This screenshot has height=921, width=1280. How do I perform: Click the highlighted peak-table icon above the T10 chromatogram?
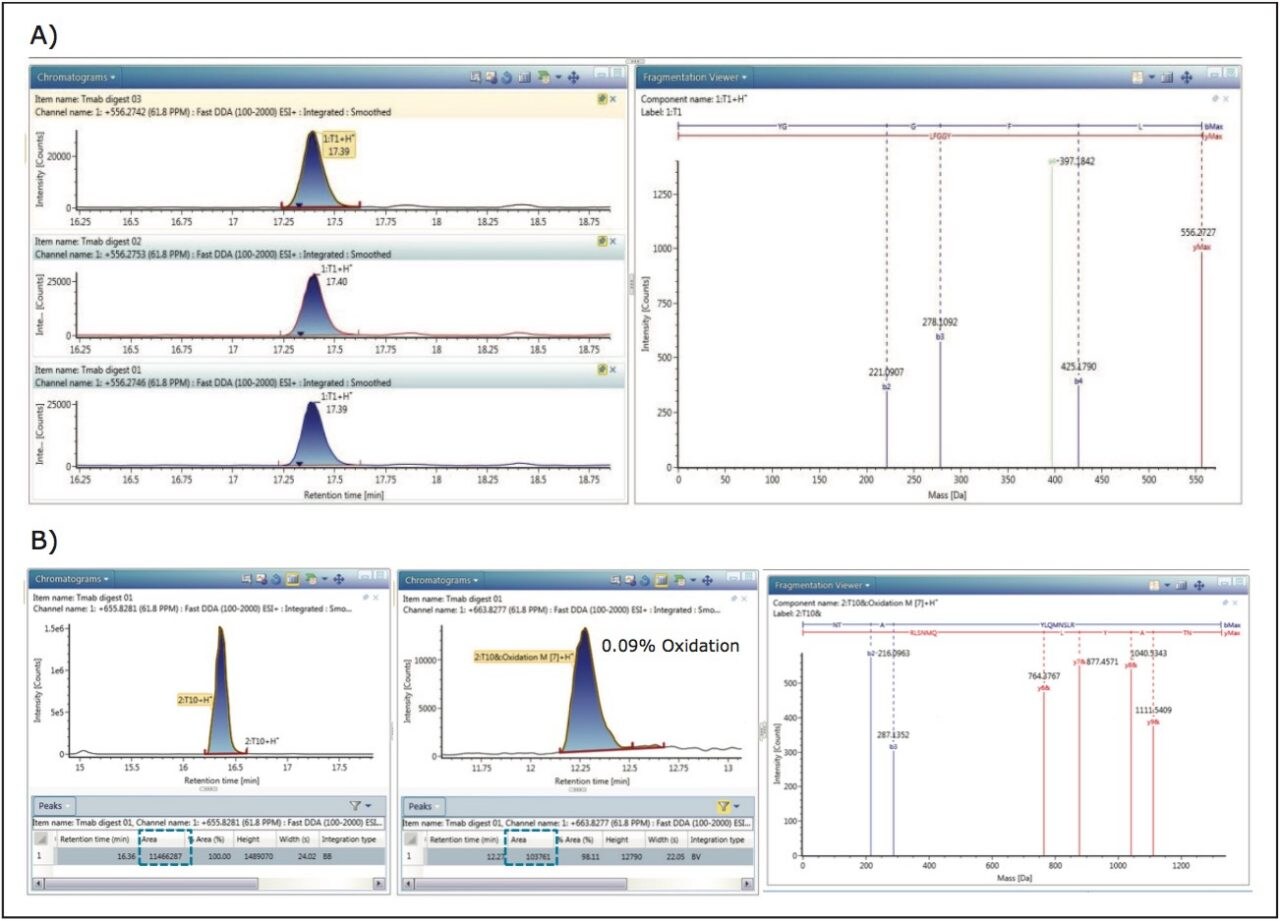point(293,578)
